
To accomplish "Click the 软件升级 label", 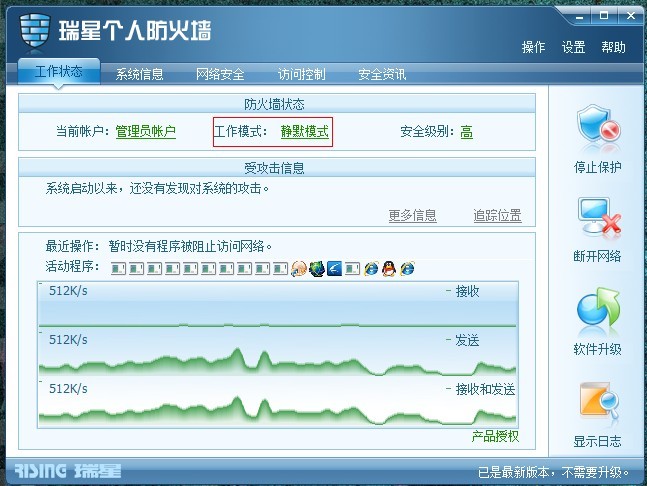I will coord(597,349).
